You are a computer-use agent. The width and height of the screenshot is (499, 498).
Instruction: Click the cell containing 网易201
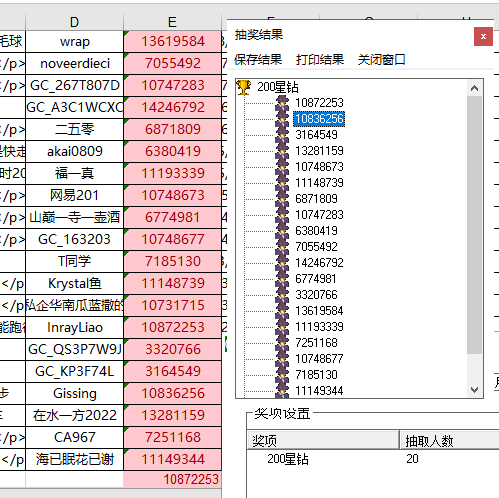tap(74, 195)
